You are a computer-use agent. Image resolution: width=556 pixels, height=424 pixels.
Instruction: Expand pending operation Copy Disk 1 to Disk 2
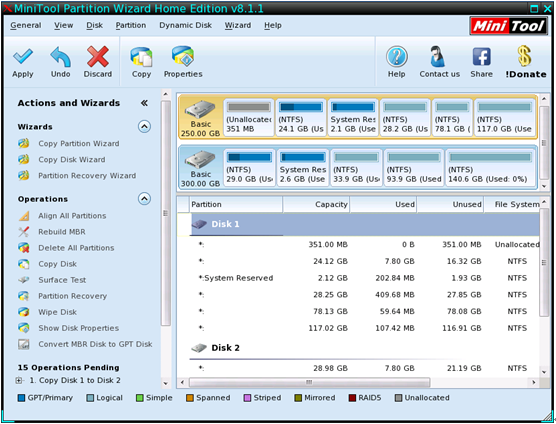(18, 380)
